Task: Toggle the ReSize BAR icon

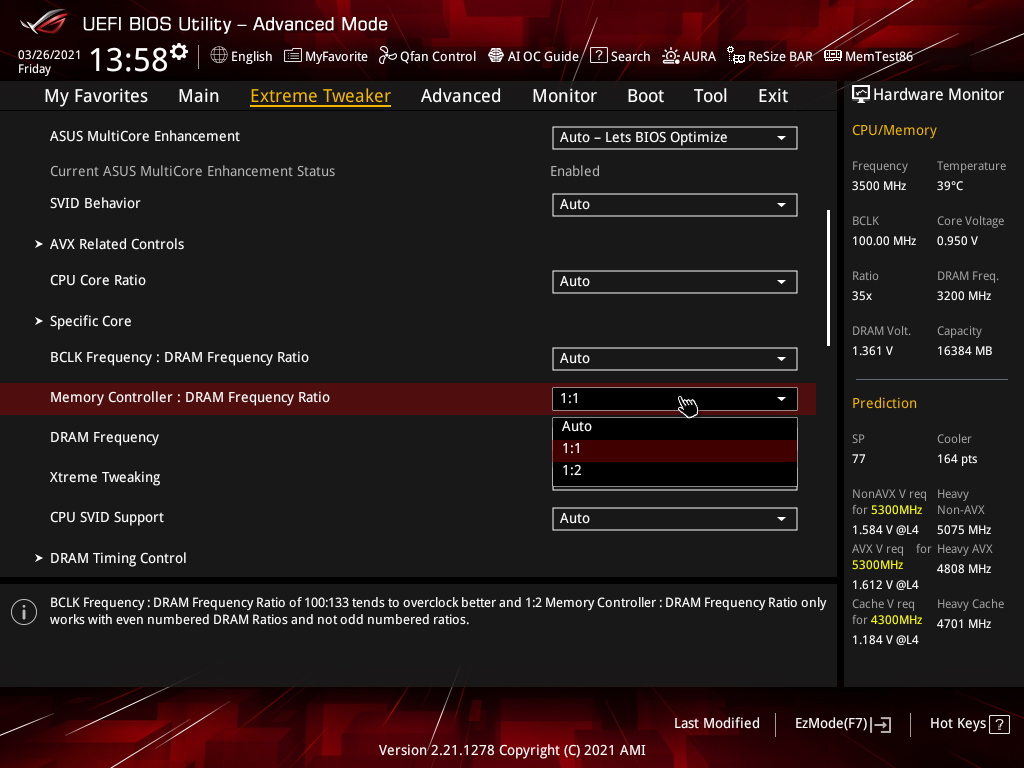Action: (x=736, y=56)
